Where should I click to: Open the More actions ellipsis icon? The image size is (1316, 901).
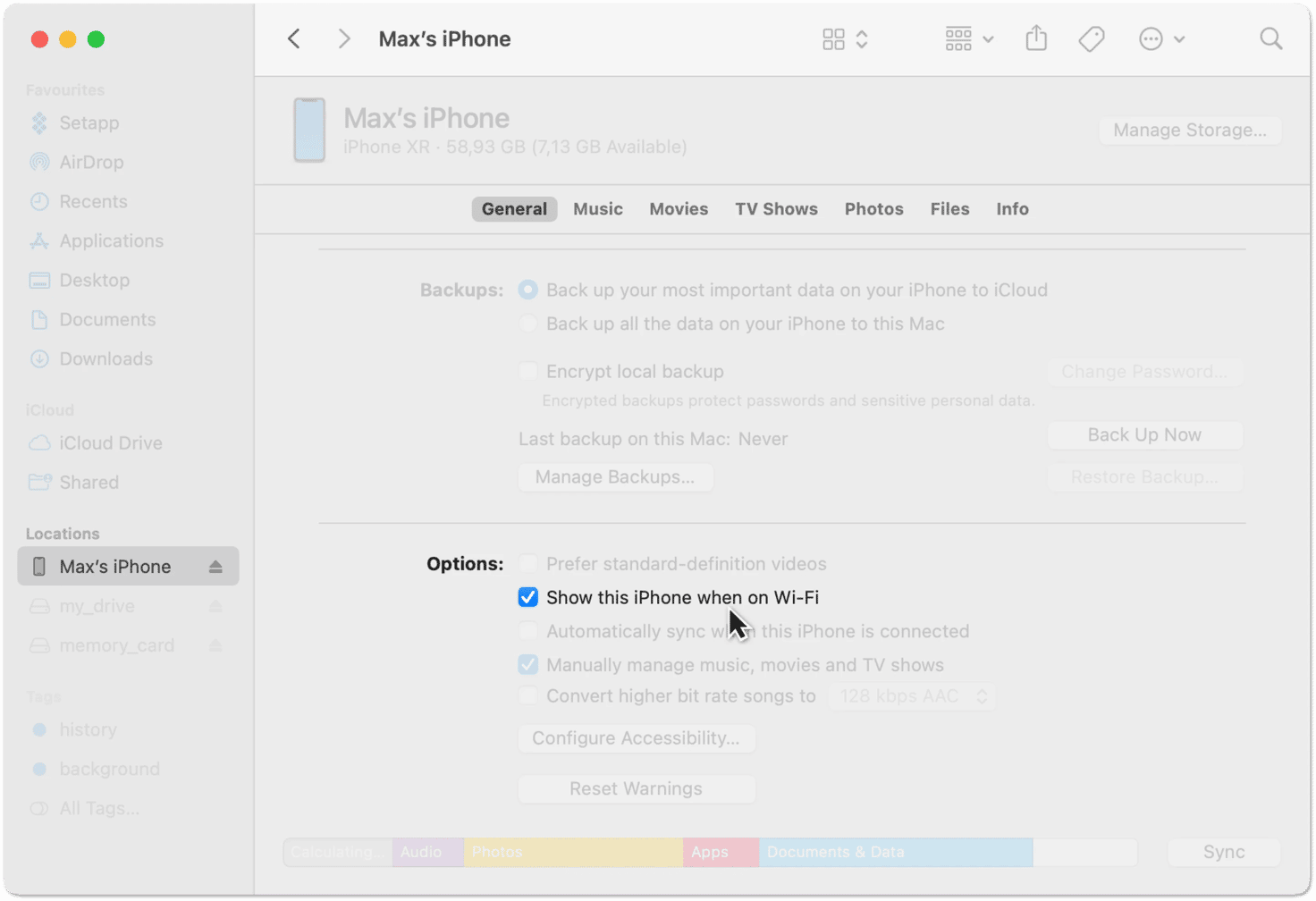[1151, 39]
